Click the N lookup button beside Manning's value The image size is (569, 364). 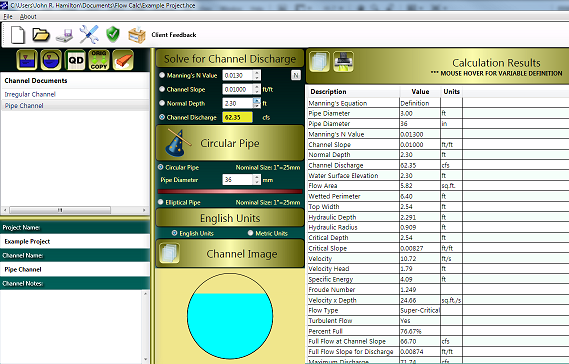[296, 75]
